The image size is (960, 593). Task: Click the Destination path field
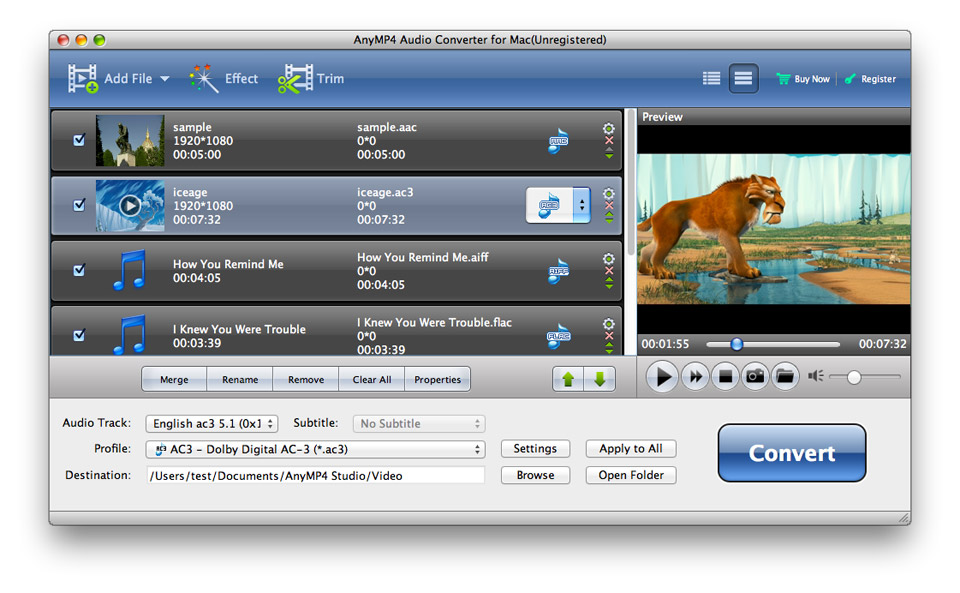pyautogui.click(x=316, y=476)
